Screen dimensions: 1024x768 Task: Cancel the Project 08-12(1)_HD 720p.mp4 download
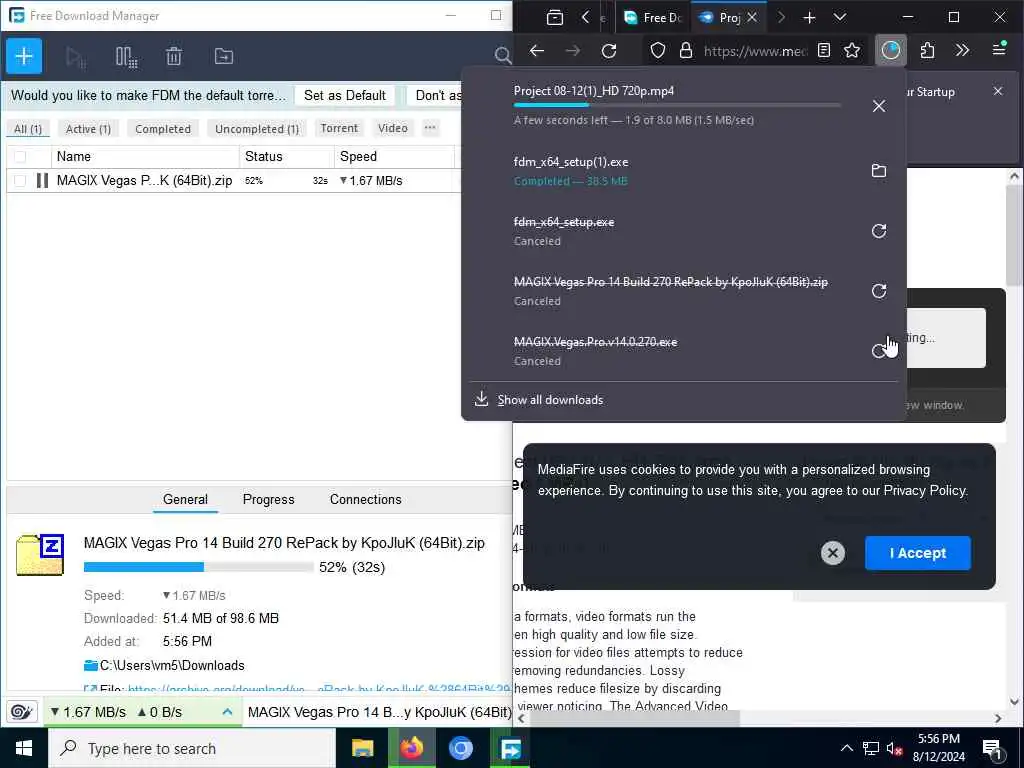tap(879, 106)
